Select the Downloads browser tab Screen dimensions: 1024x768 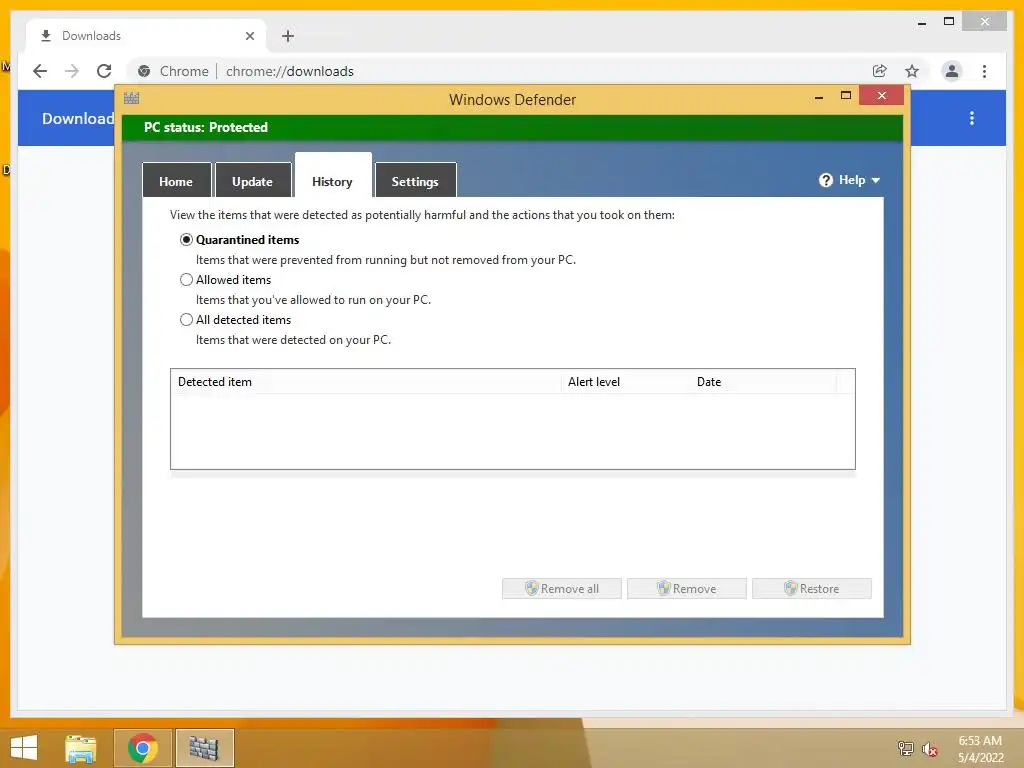click(x=146, y=36)
